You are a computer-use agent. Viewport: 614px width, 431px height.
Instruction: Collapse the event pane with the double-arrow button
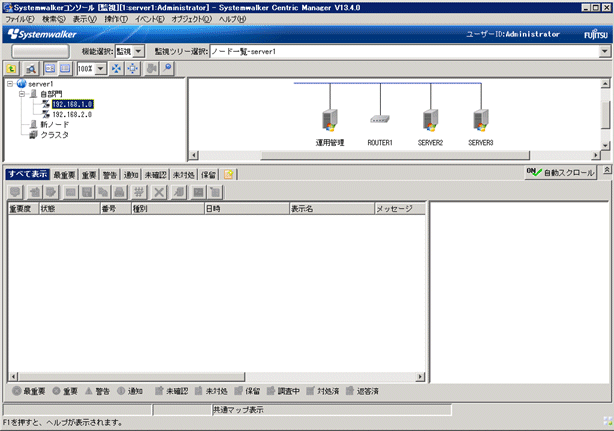pyautogui.click(x=607, y=170)
